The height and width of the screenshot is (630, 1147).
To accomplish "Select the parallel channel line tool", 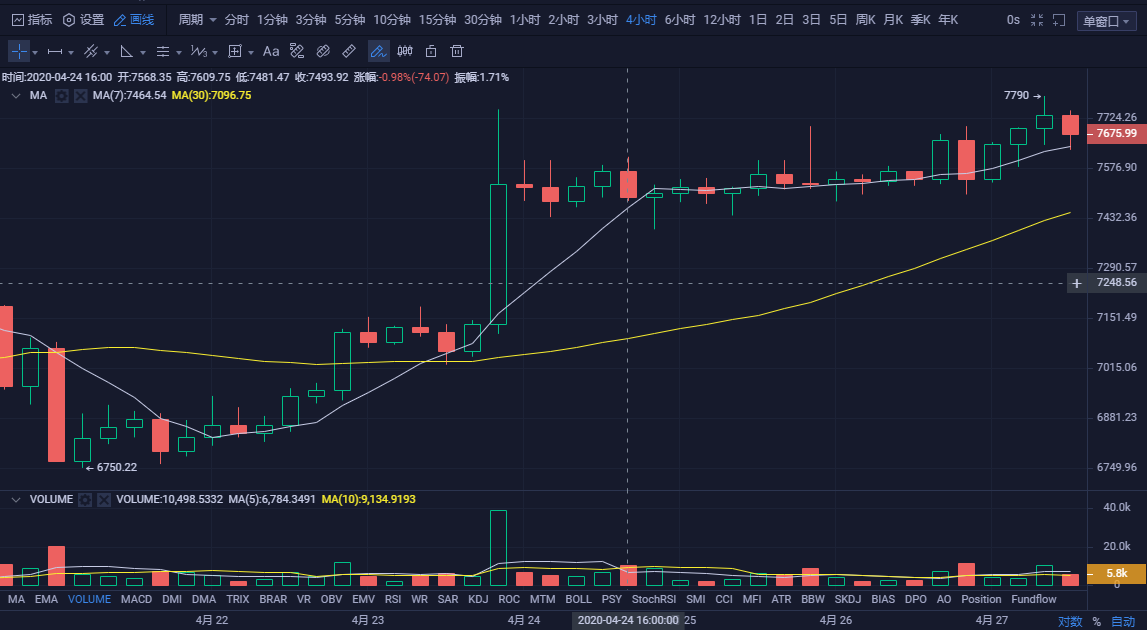I will click(x=90, y=51).
